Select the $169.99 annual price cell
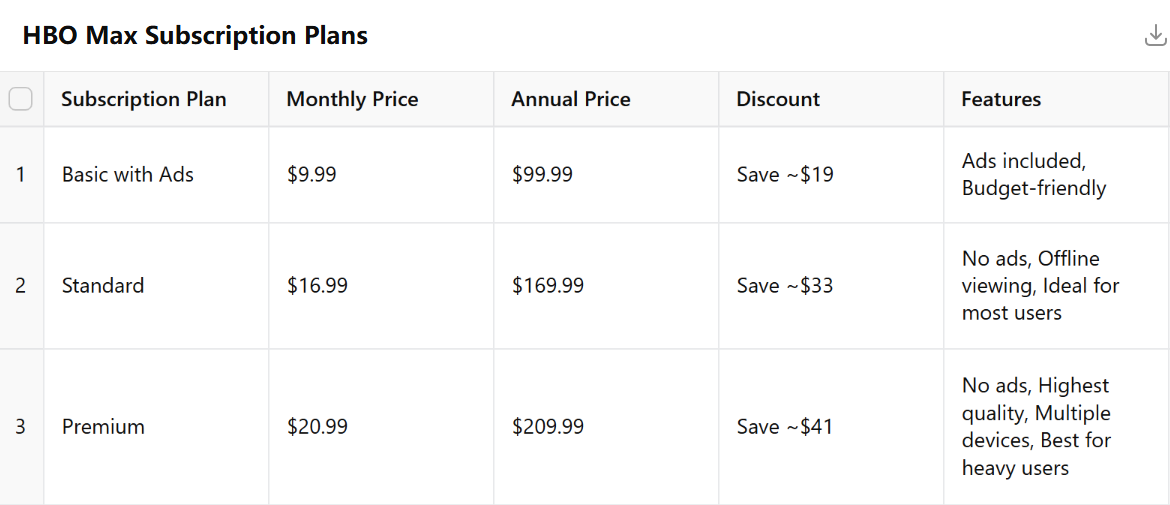The height and width of the screenshot is (505, 1170). 548,286
